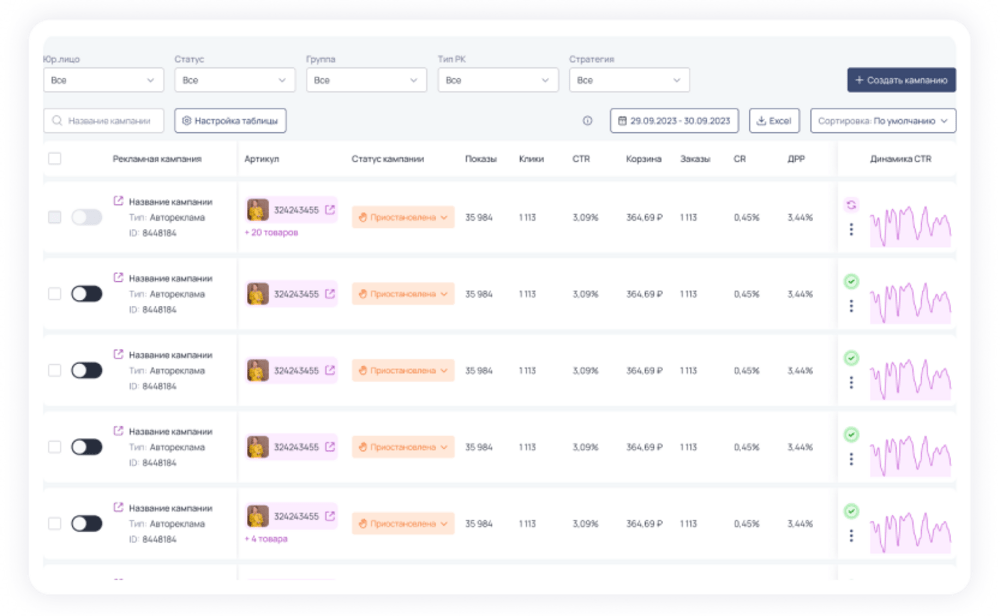The width and height of the screenshot is (1000, 616).
Task: Toggle the campaign switch in the second row
Action: coord(87,294)
